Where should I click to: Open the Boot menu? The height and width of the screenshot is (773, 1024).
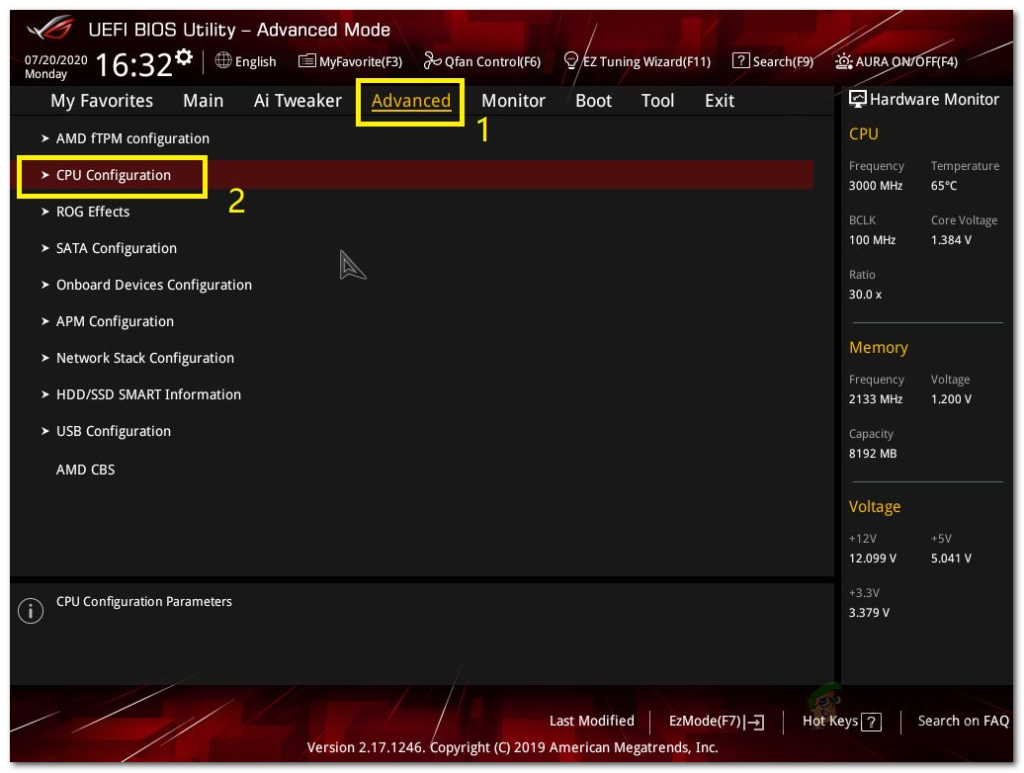[593, 100]
